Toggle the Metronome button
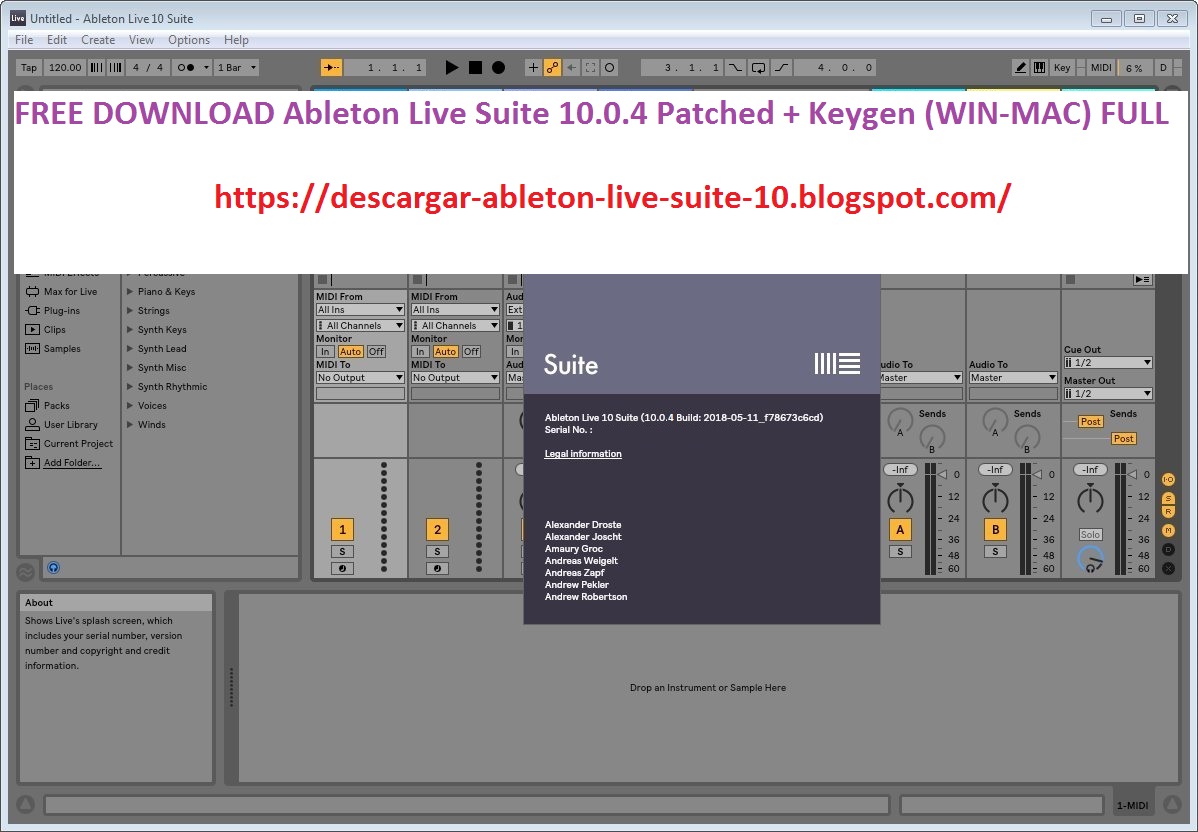 [186, 67]
